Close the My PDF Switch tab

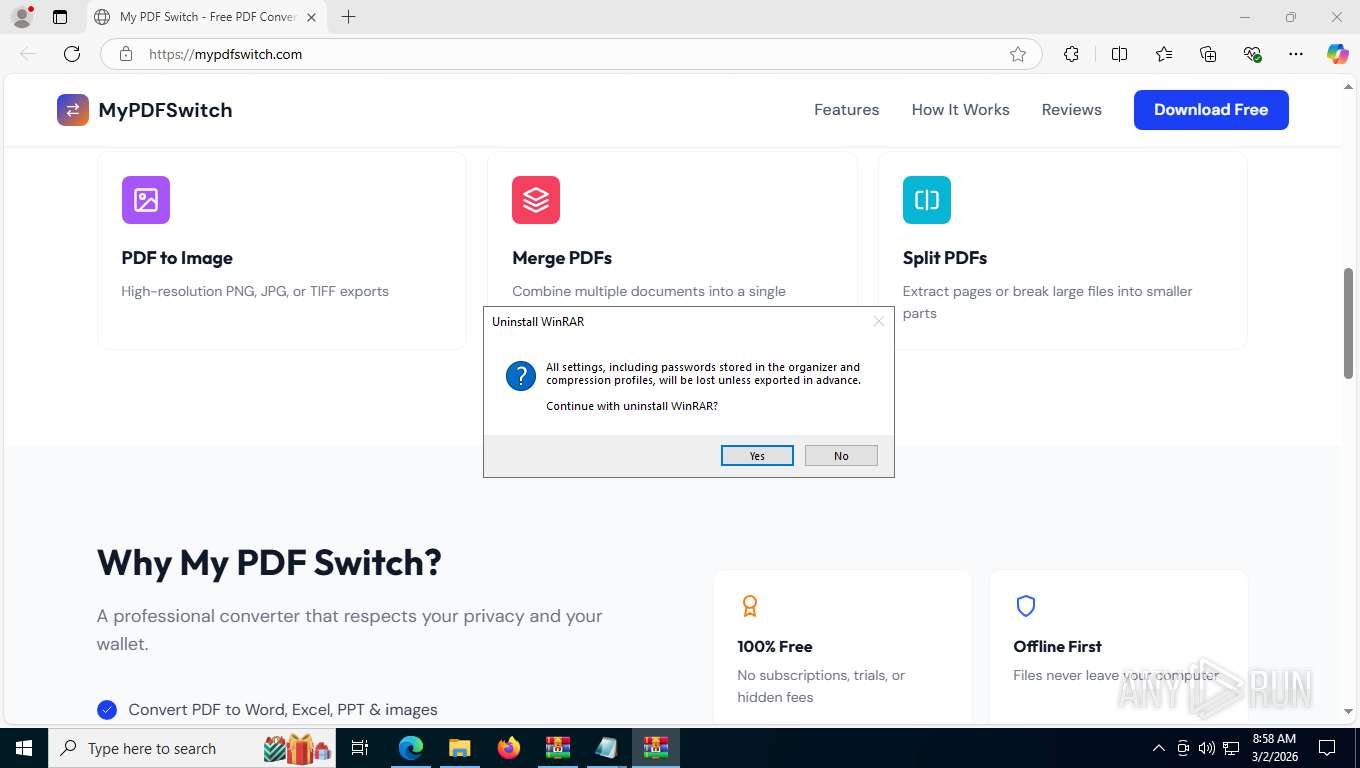tap(312, 17)
